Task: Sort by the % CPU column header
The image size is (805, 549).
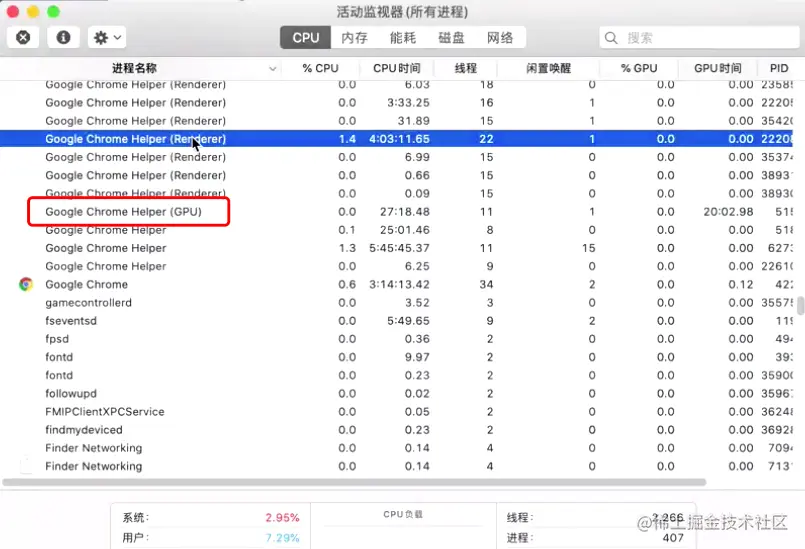Action: 320,68
